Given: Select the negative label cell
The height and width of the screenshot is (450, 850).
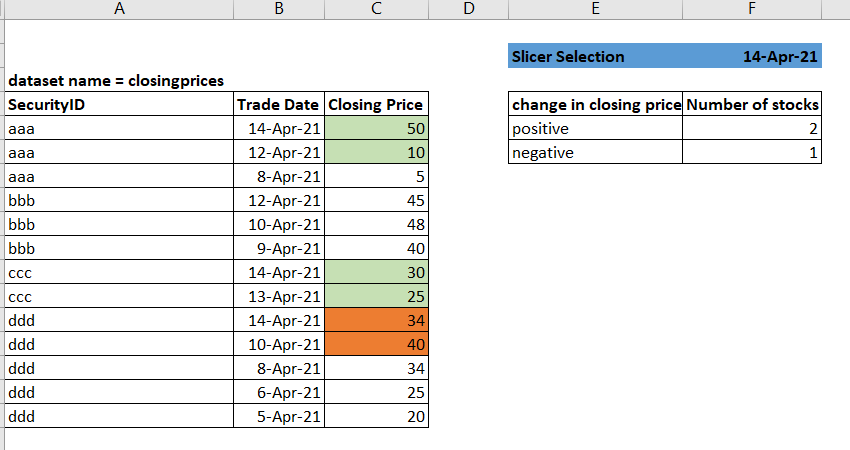Looking at the screenshot, I should point(595,152).
